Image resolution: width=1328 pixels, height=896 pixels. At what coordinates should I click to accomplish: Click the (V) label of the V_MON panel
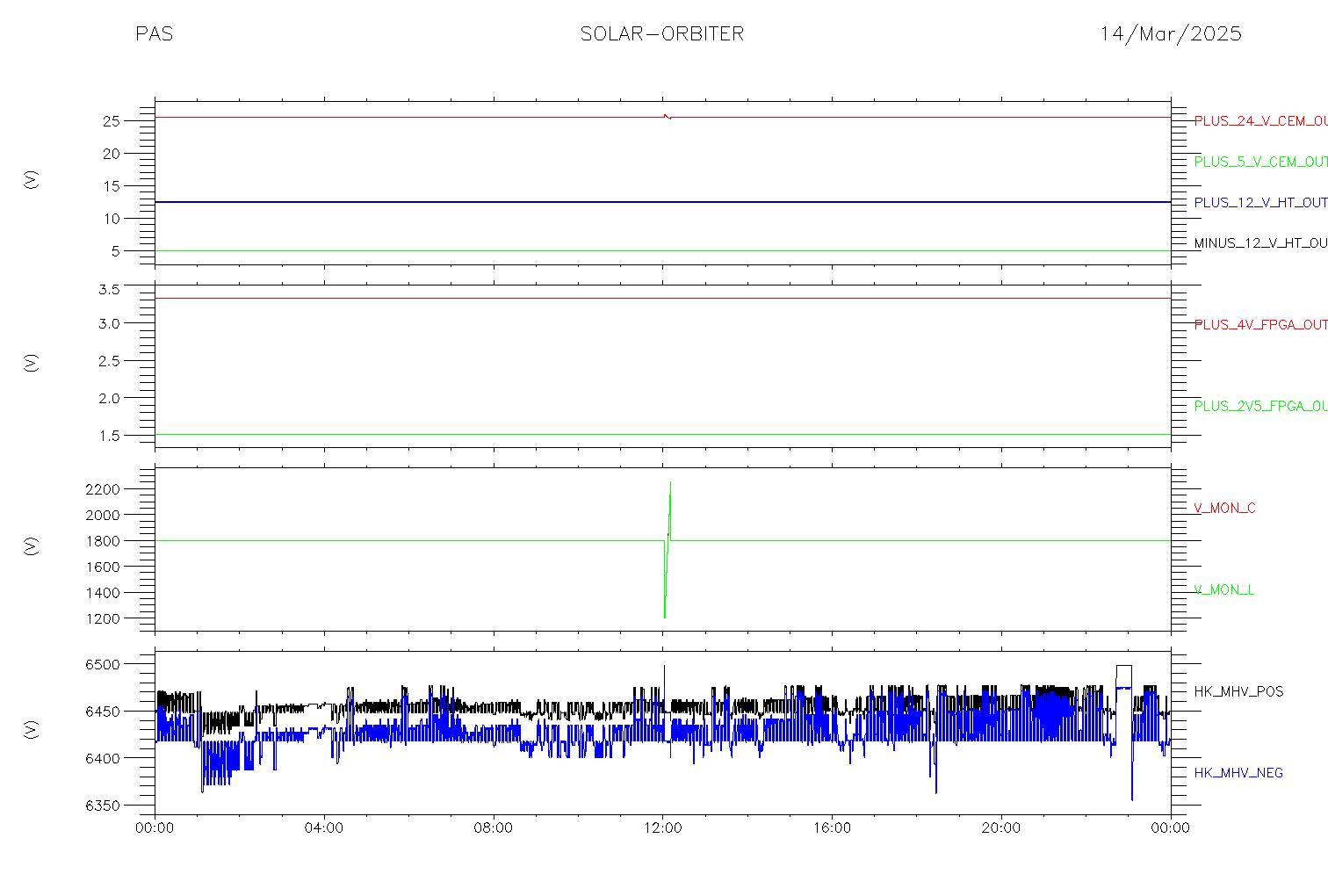[32, 546]
